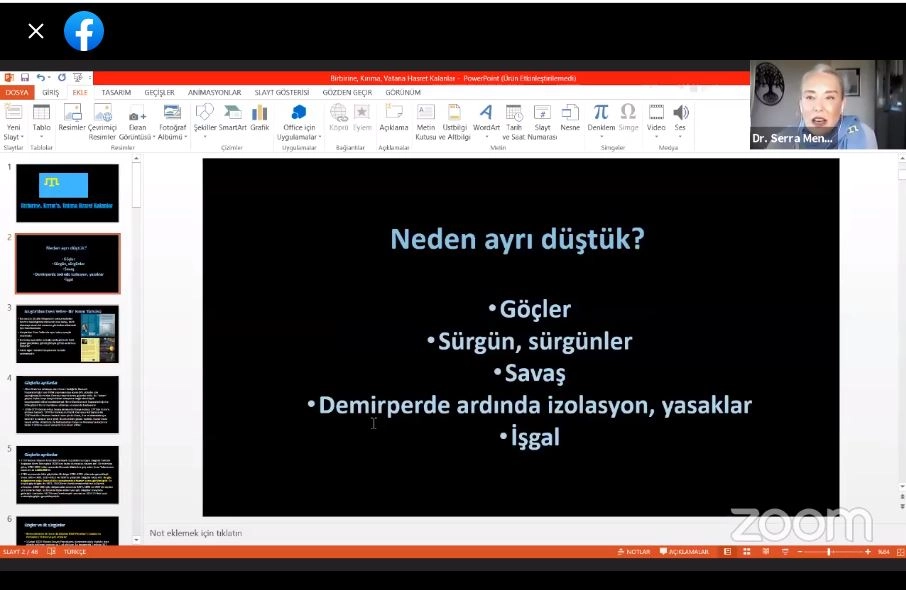906x590 pixels.
Task: Click the WordArt icon
Action: tap(486, 113)
